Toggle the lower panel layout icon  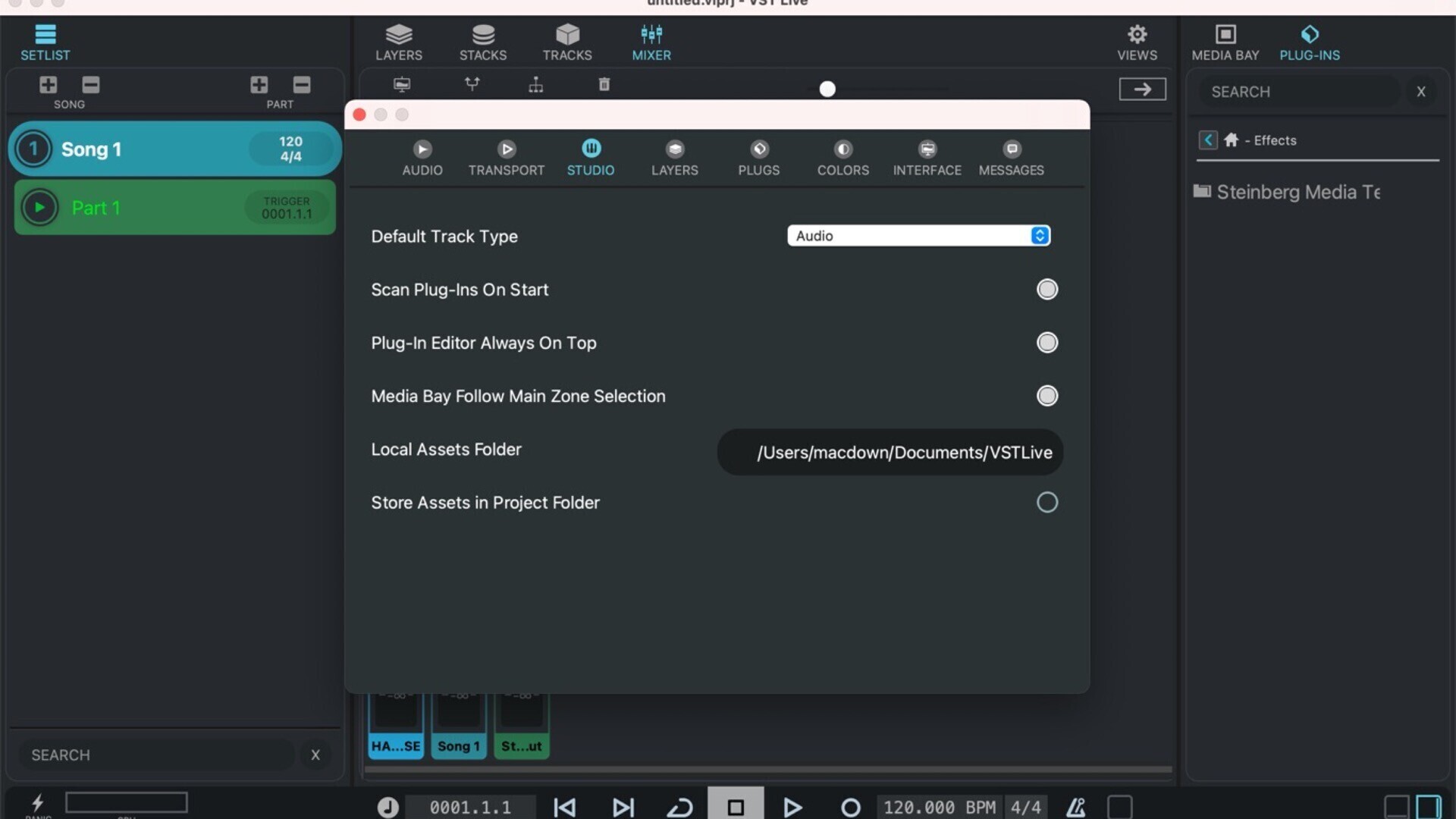click(x=1397, y=807)
